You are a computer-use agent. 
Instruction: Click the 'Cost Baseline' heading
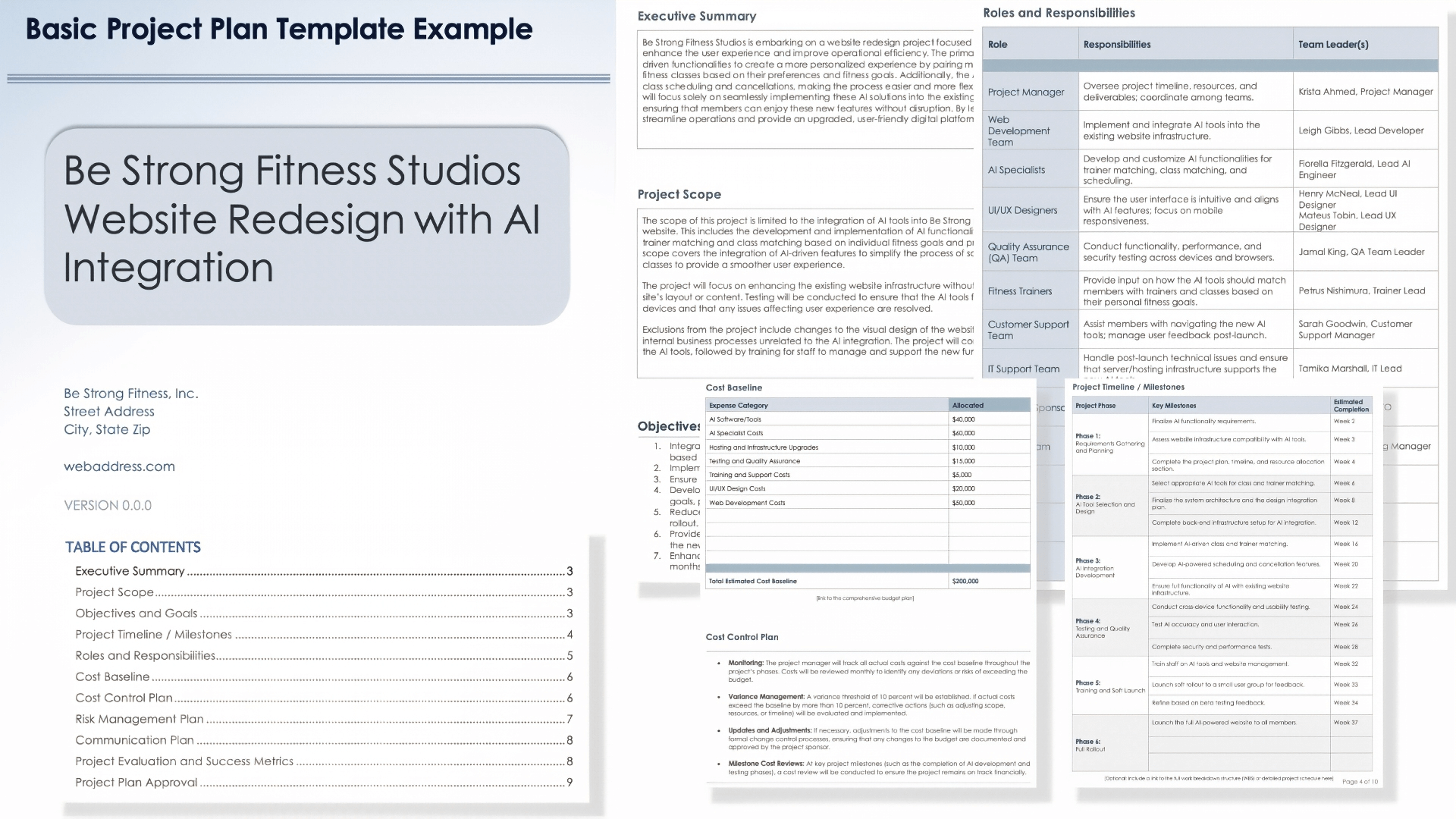(x=733, y=388)
